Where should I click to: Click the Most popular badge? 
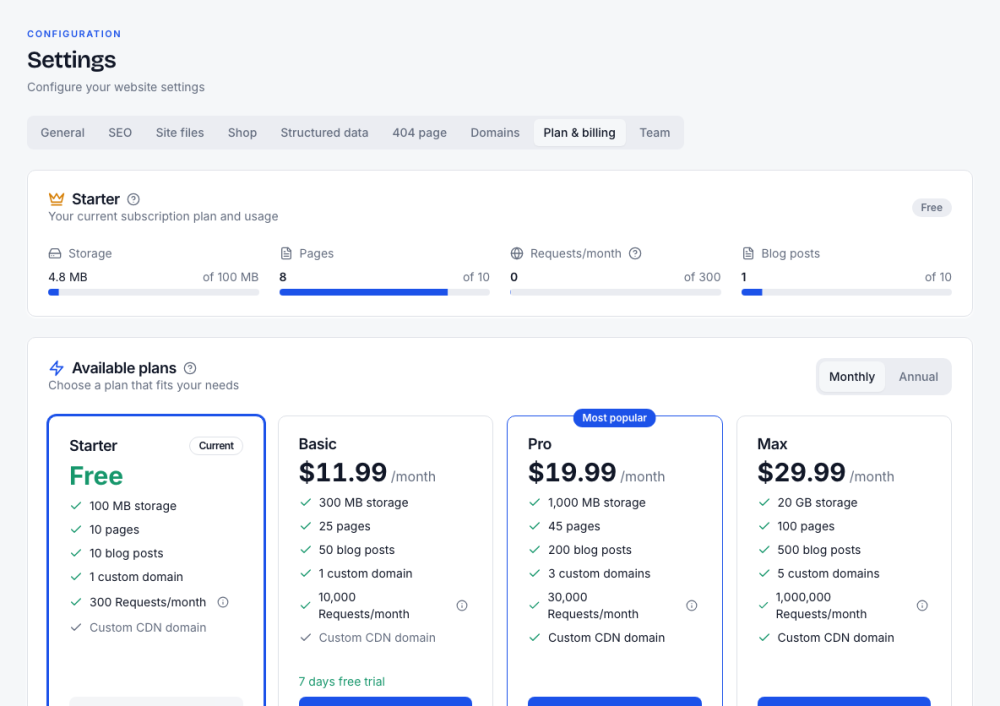[x=614, y=418]
